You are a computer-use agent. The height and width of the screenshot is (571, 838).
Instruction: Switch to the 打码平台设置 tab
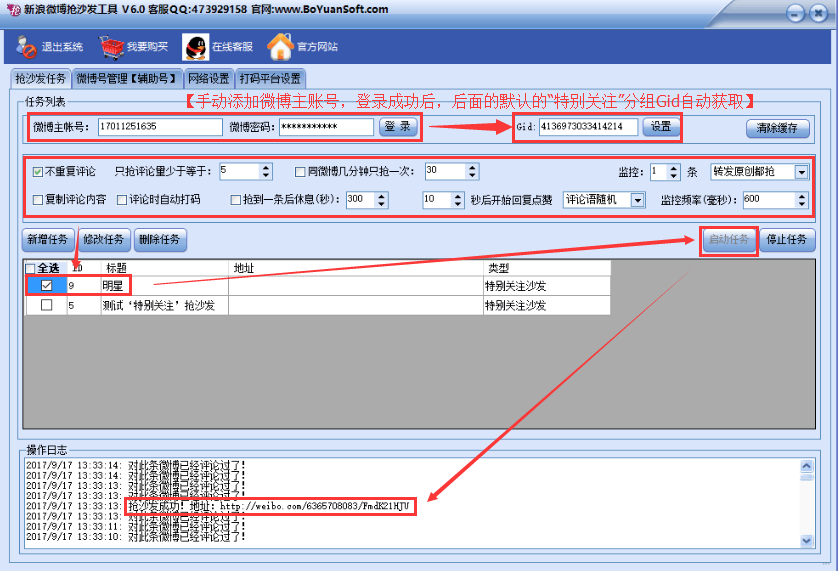270,79
